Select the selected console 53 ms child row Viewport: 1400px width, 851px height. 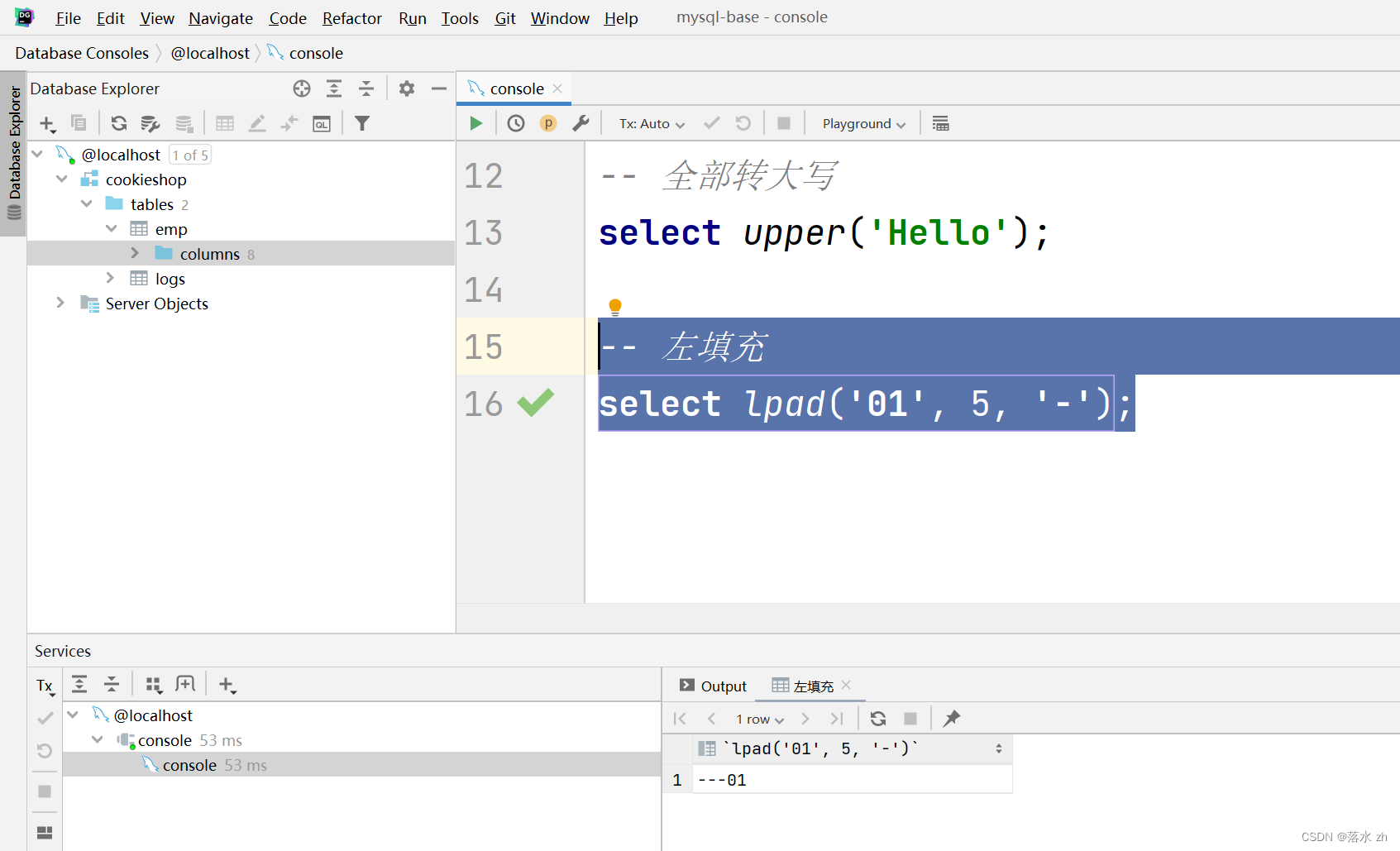click(x=361, y=765)
